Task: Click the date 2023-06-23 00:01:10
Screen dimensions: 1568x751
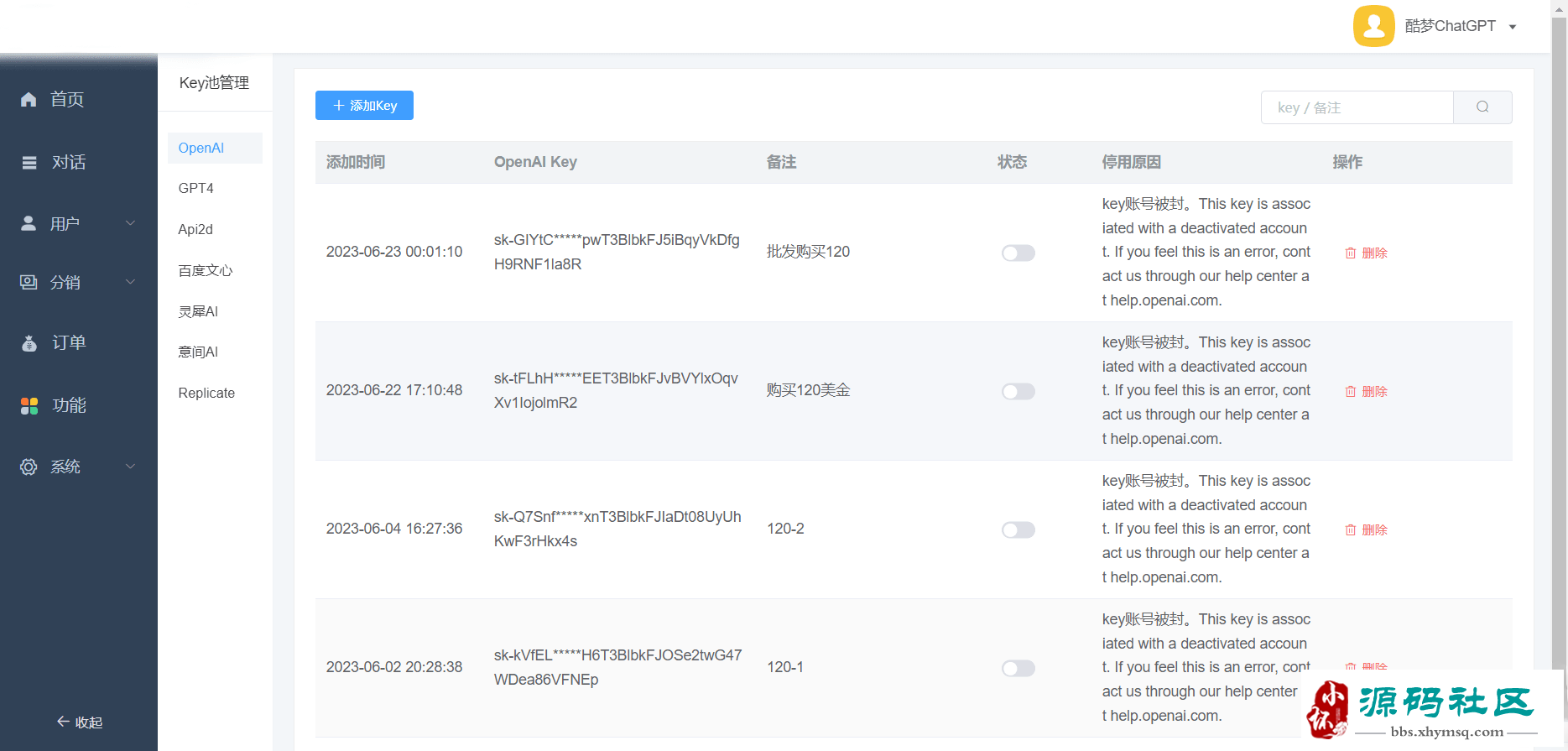Action: pyautogui.click(x=394, y=252)
